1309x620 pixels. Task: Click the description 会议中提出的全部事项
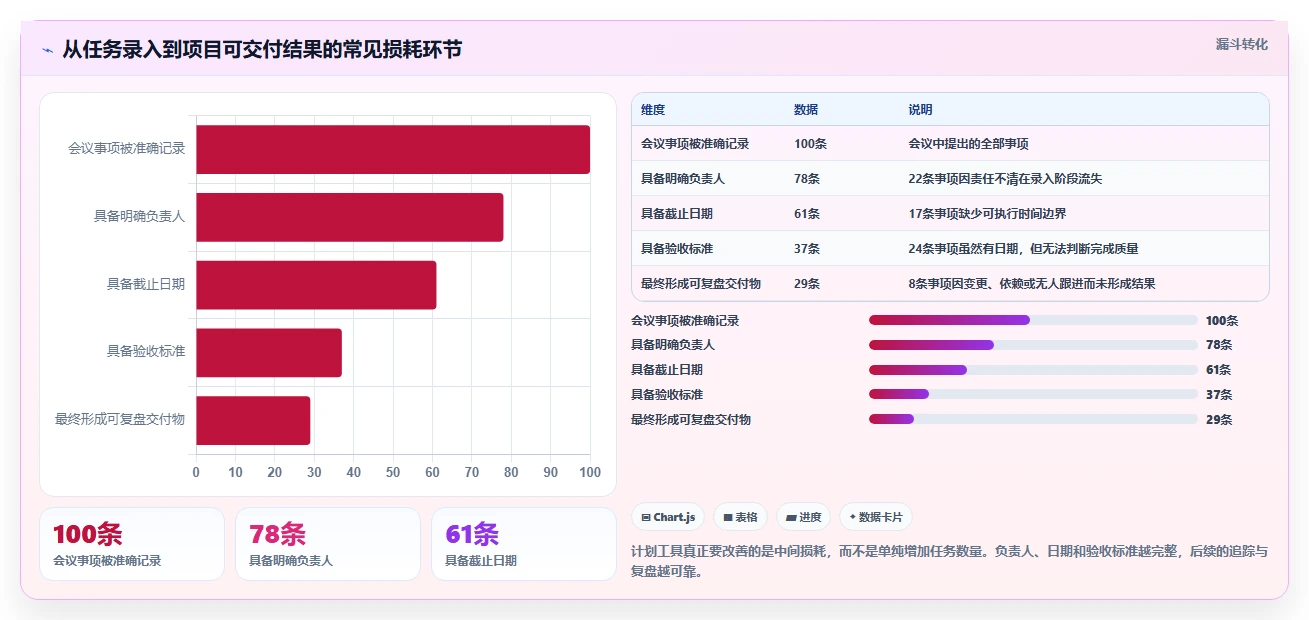[x=969, y=144]
